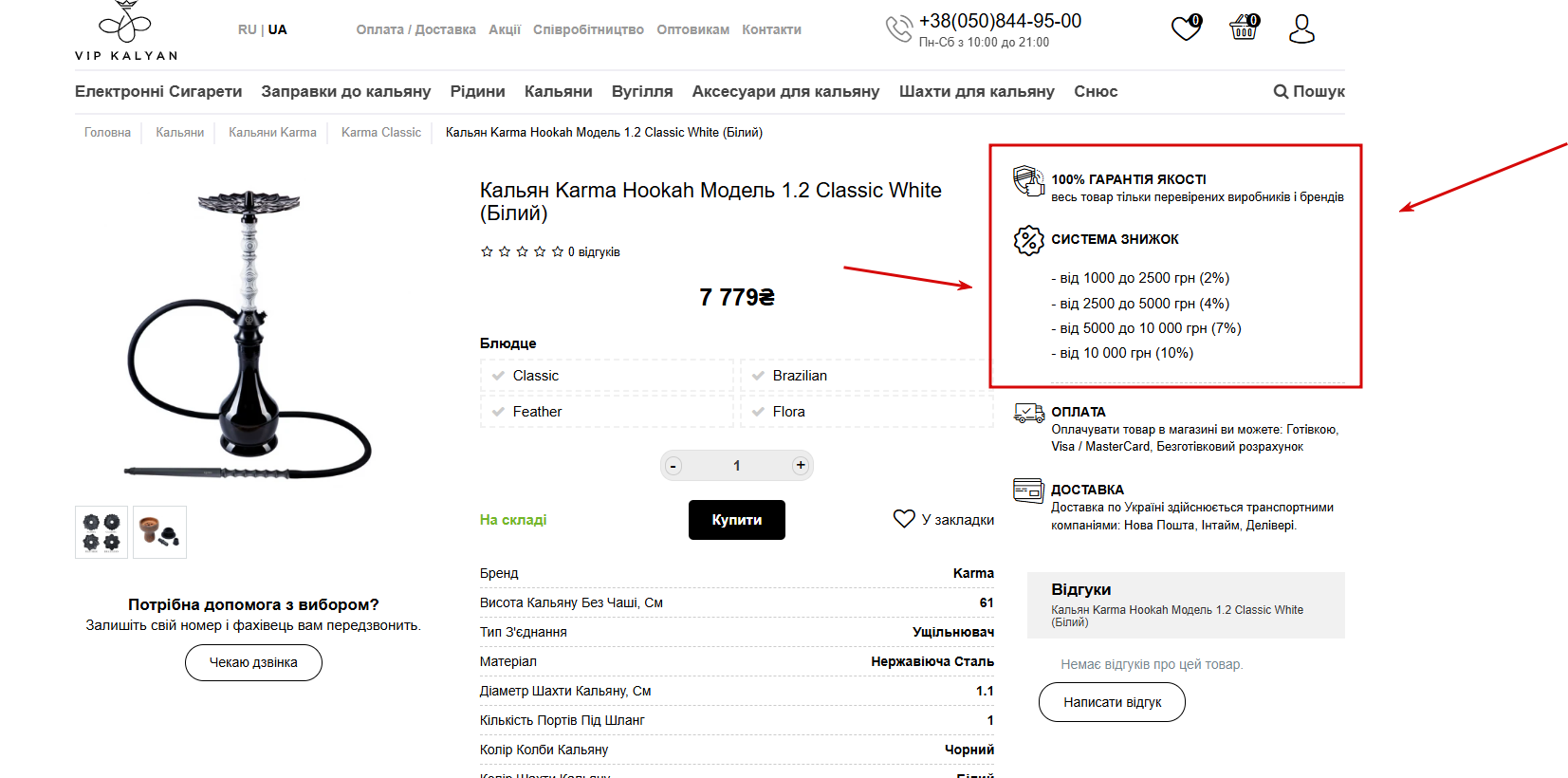The image size is (1568, 778).
Task: Open Акції promotions link
Action: click(x=505, y=29)
